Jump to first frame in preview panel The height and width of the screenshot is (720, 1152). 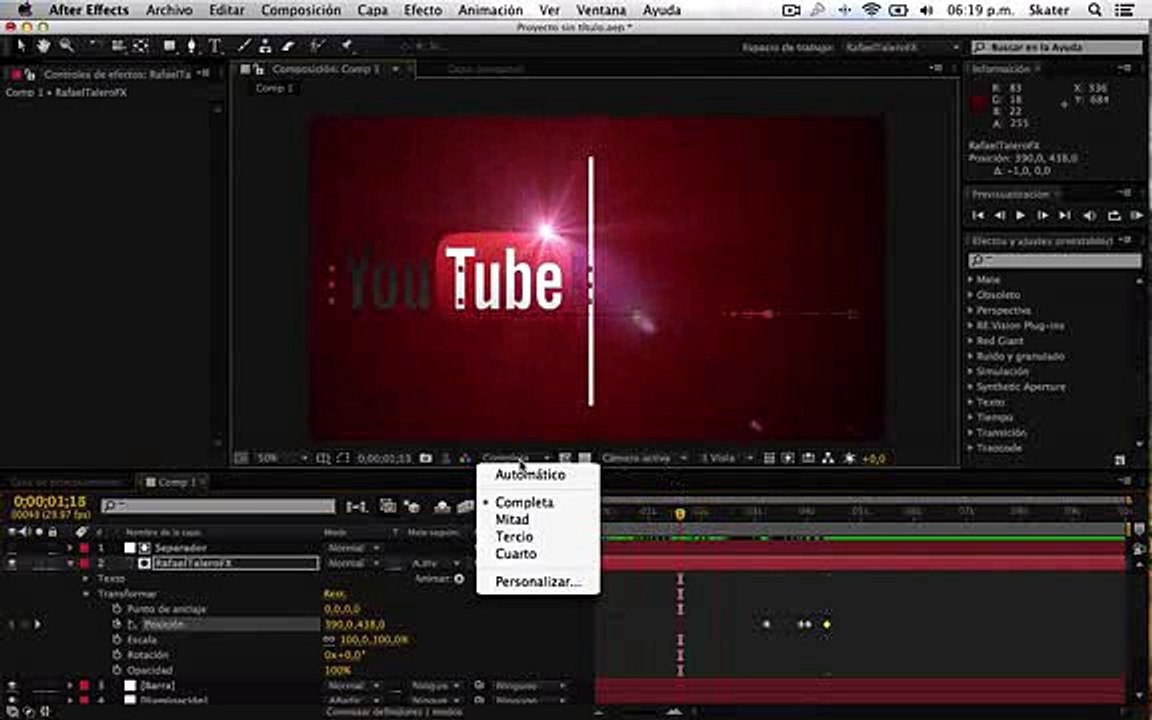click(x=978, y=215)
